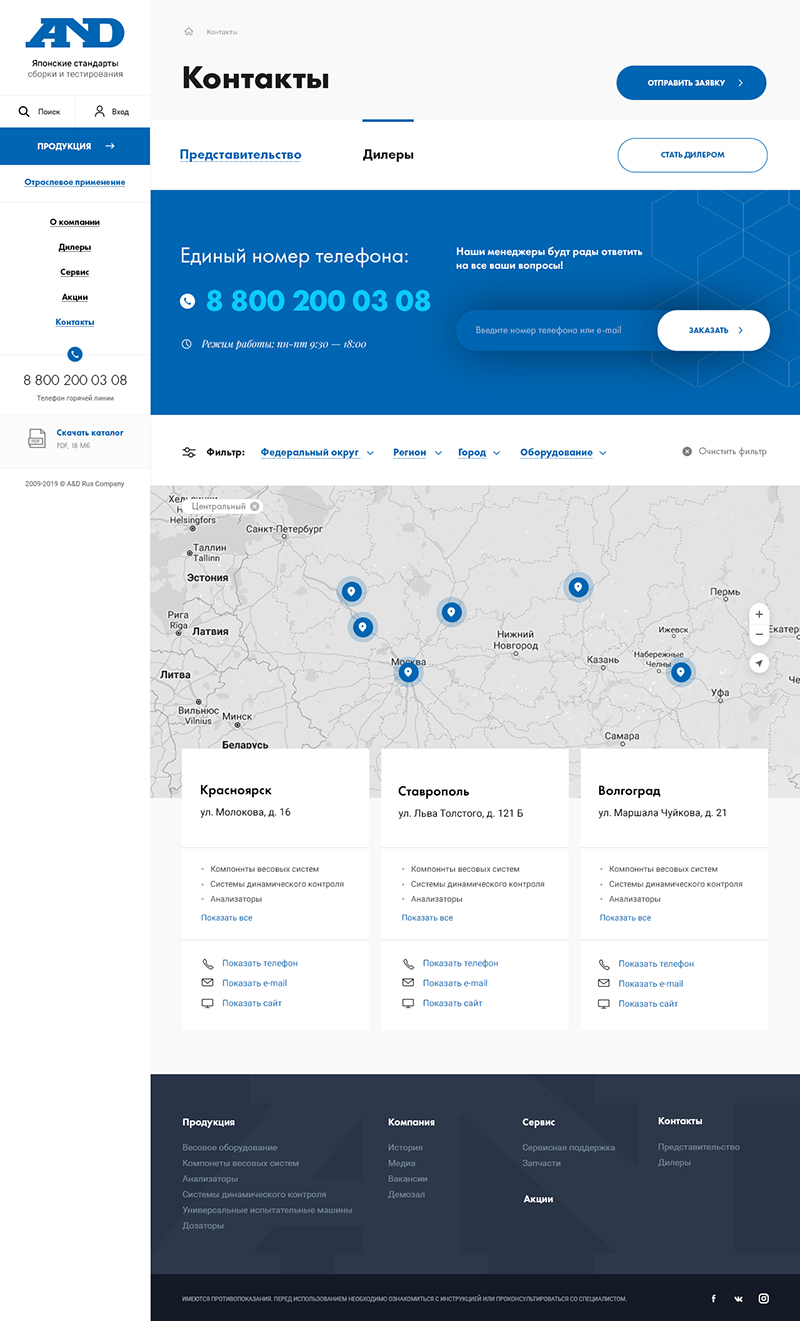Click the Отправить заявку button
Viewport: 800px width, 1321px height.
691,83
